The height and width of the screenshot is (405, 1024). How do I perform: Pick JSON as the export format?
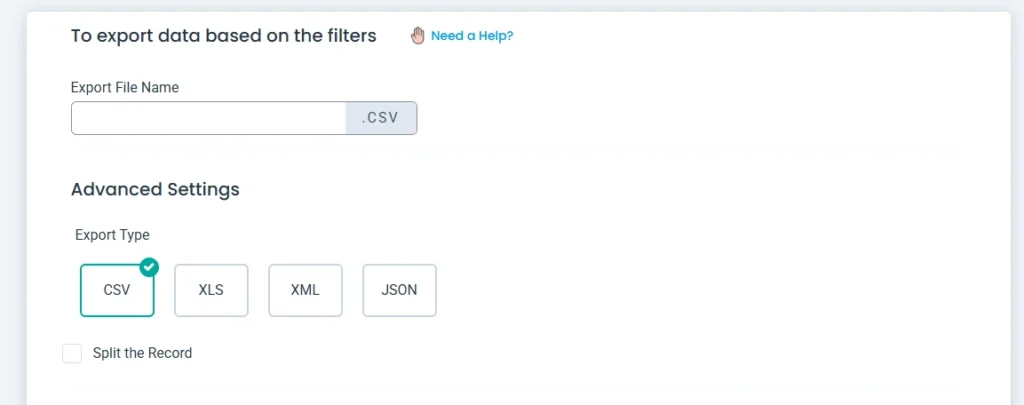tap(399, 291)
